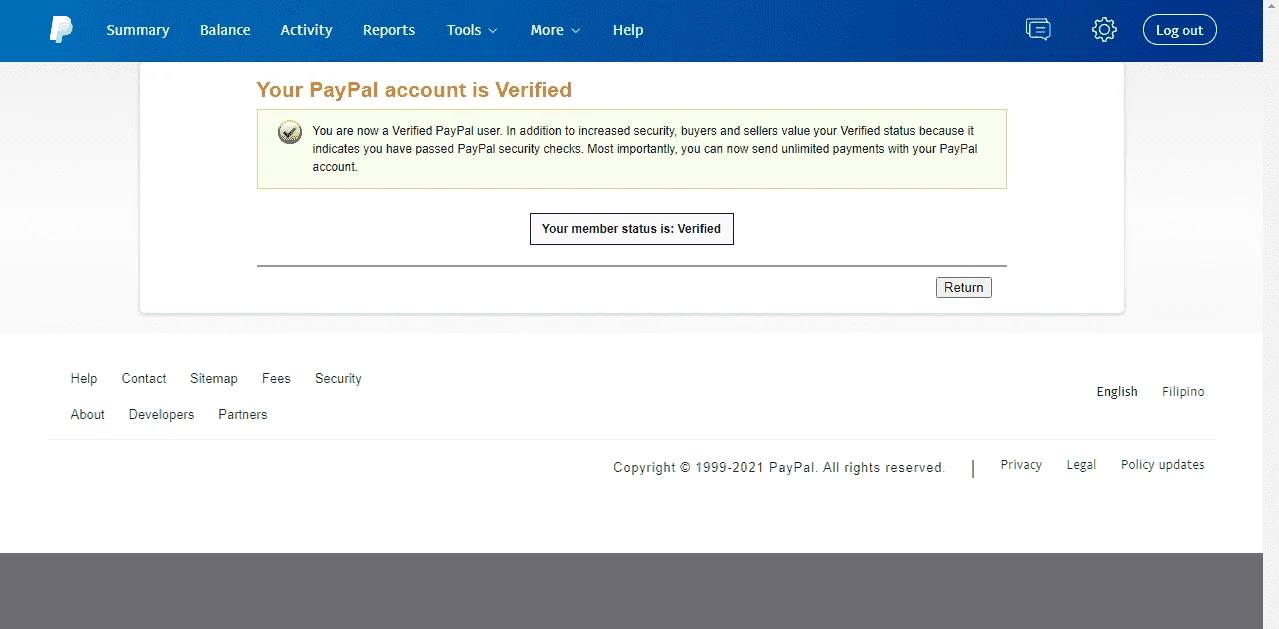
Task: Click the Log out button
Action: click(1180, 30)
